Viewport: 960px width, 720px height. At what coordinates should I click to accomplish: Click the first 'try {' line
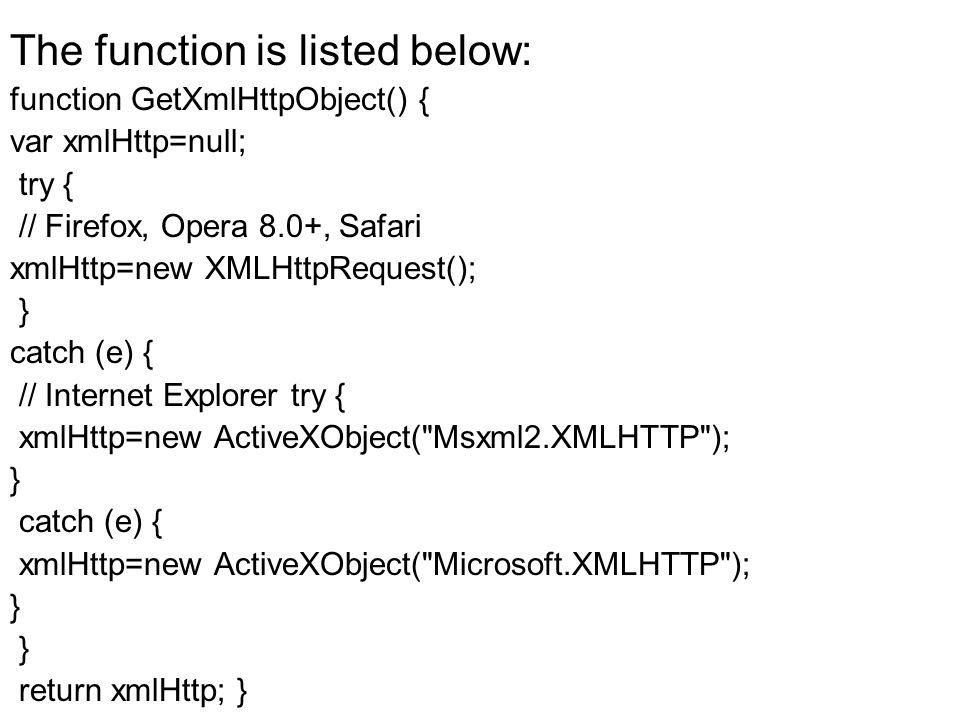click(x=46, y=185)
